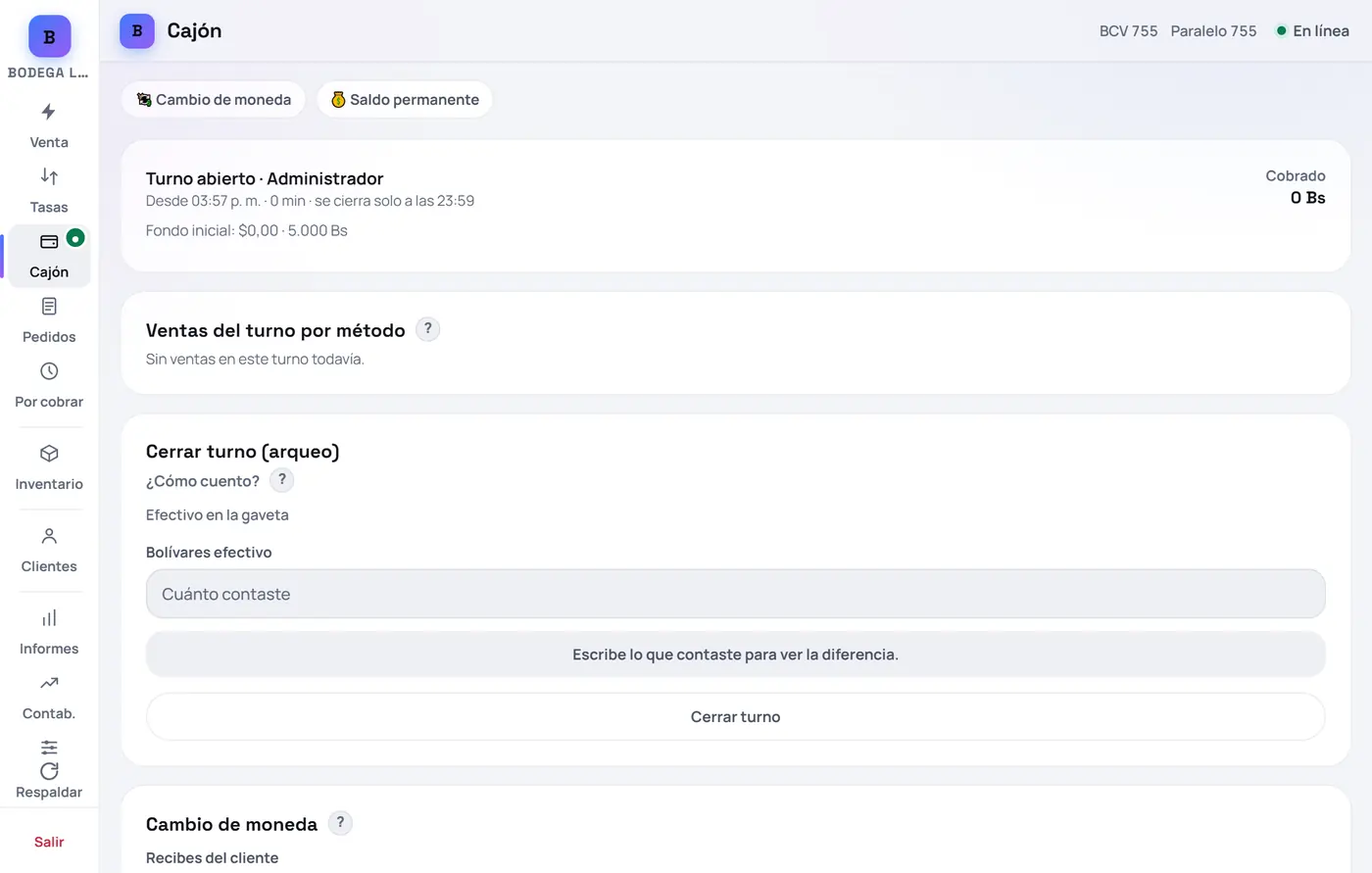Open Informes bar chart icon
Image resolution: width=1372 pixels, height=873 pixels.
[x=49, y=618]
